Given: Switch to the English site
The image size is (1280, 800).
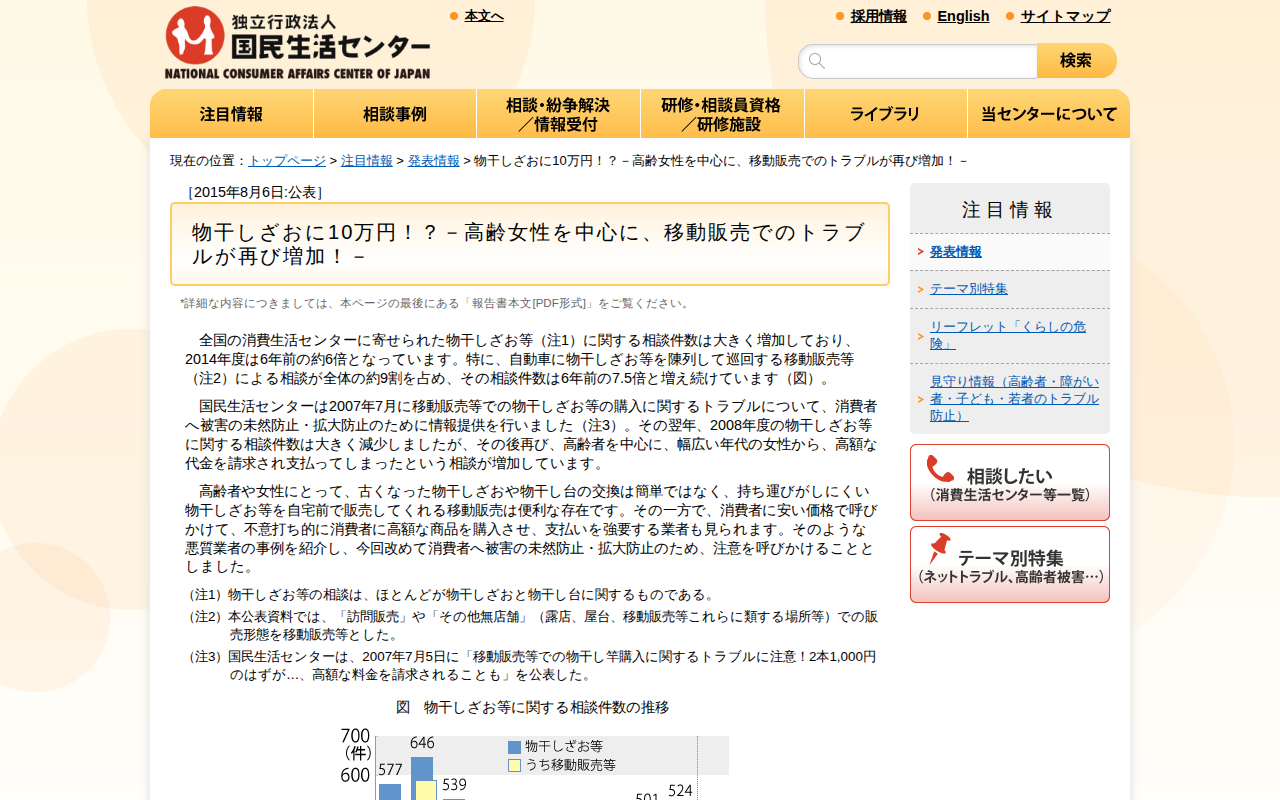Looking at the screenshot, I should tap(963, 16).
